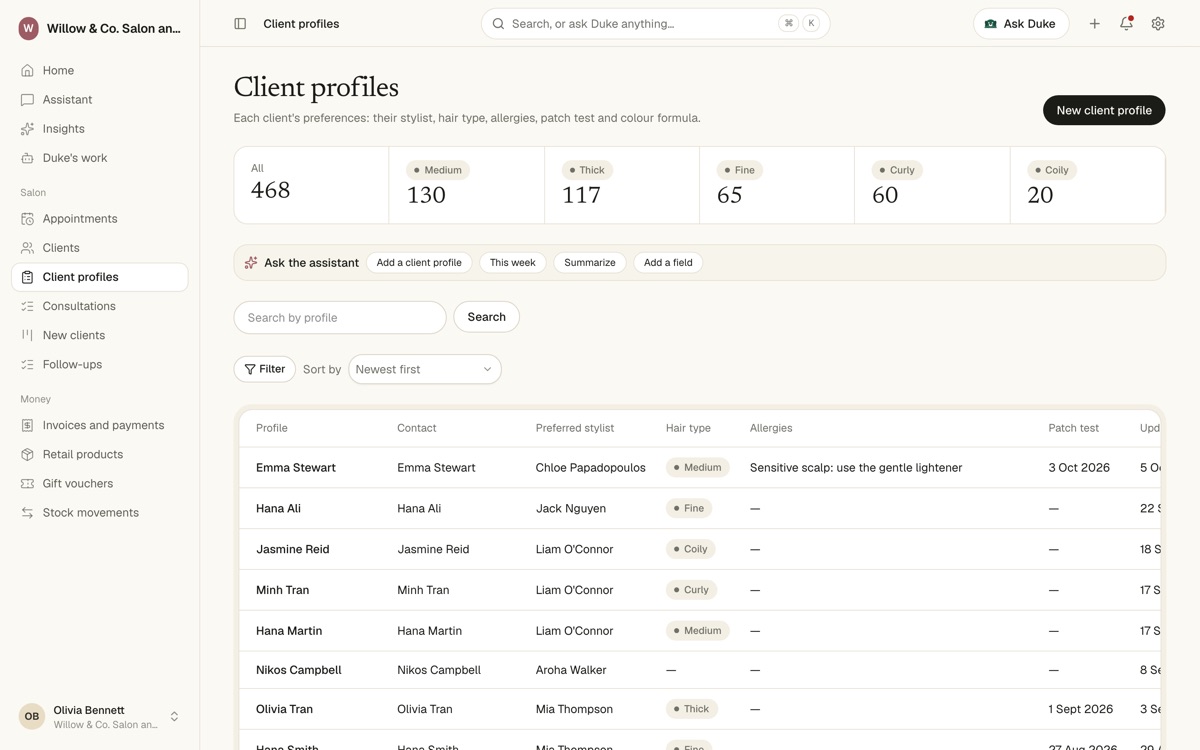Screen dimensions: 1200x750
Task: Click the Hair type column header
Action: (x=688, y=428)
